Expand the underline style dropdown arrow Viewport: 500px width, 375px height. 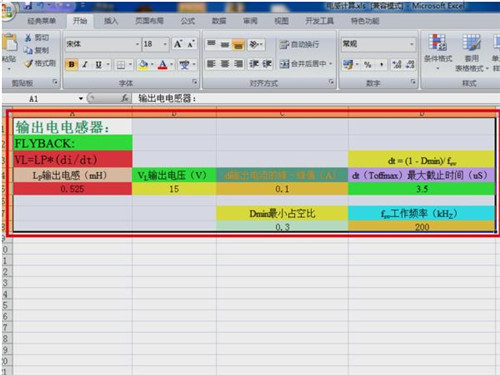(108, 64)
